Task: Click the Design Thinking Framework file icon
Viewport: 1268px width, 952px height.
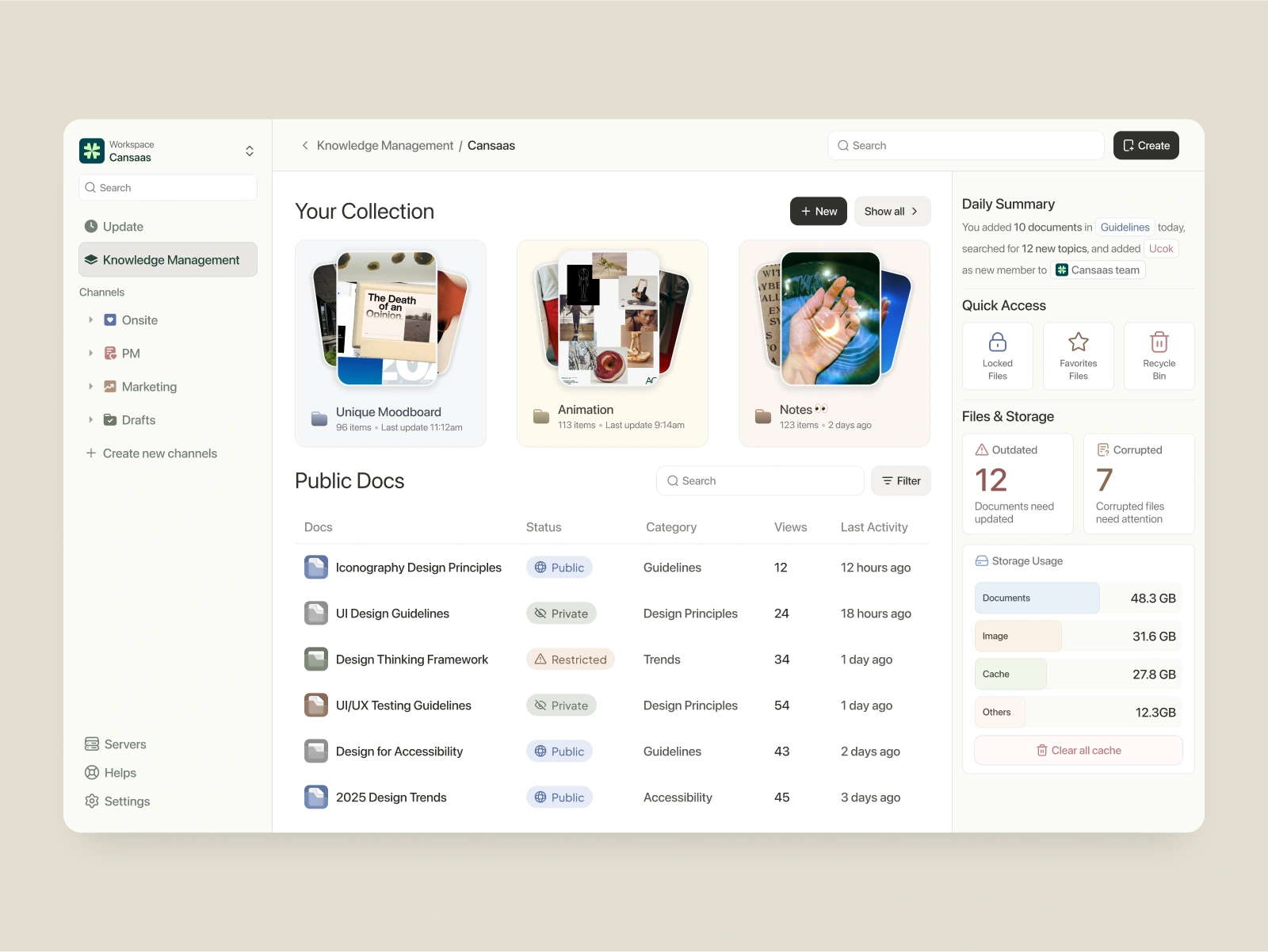Action: pos(316,660)
